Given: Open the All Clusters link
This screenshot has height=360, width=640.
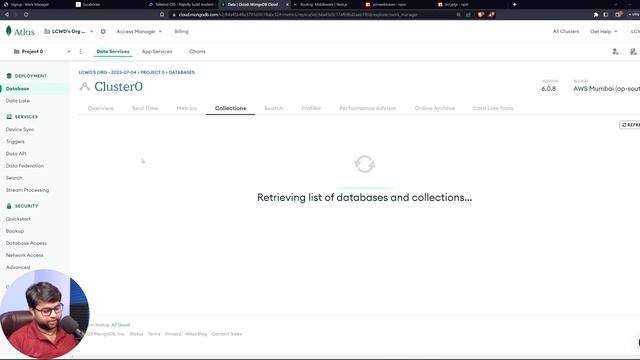Looking at the screenshot, I should (566, 31).
